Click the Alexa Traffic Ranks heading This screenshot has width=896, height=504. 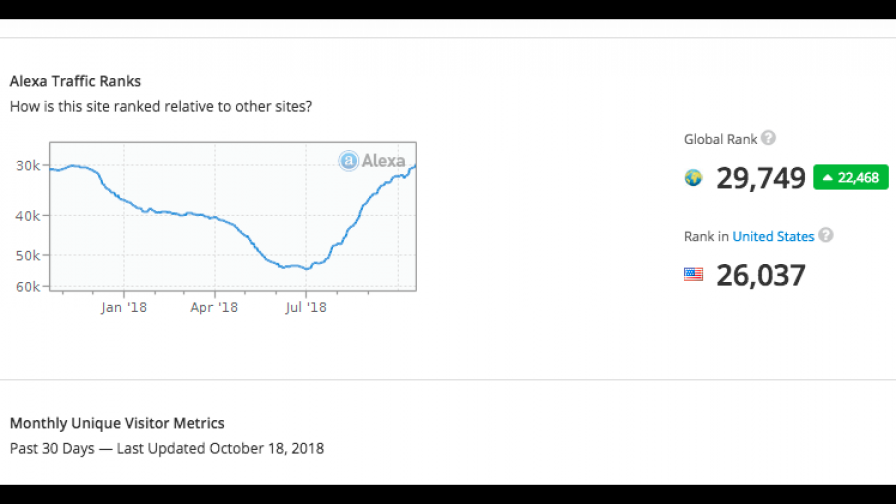click(75, 81)
